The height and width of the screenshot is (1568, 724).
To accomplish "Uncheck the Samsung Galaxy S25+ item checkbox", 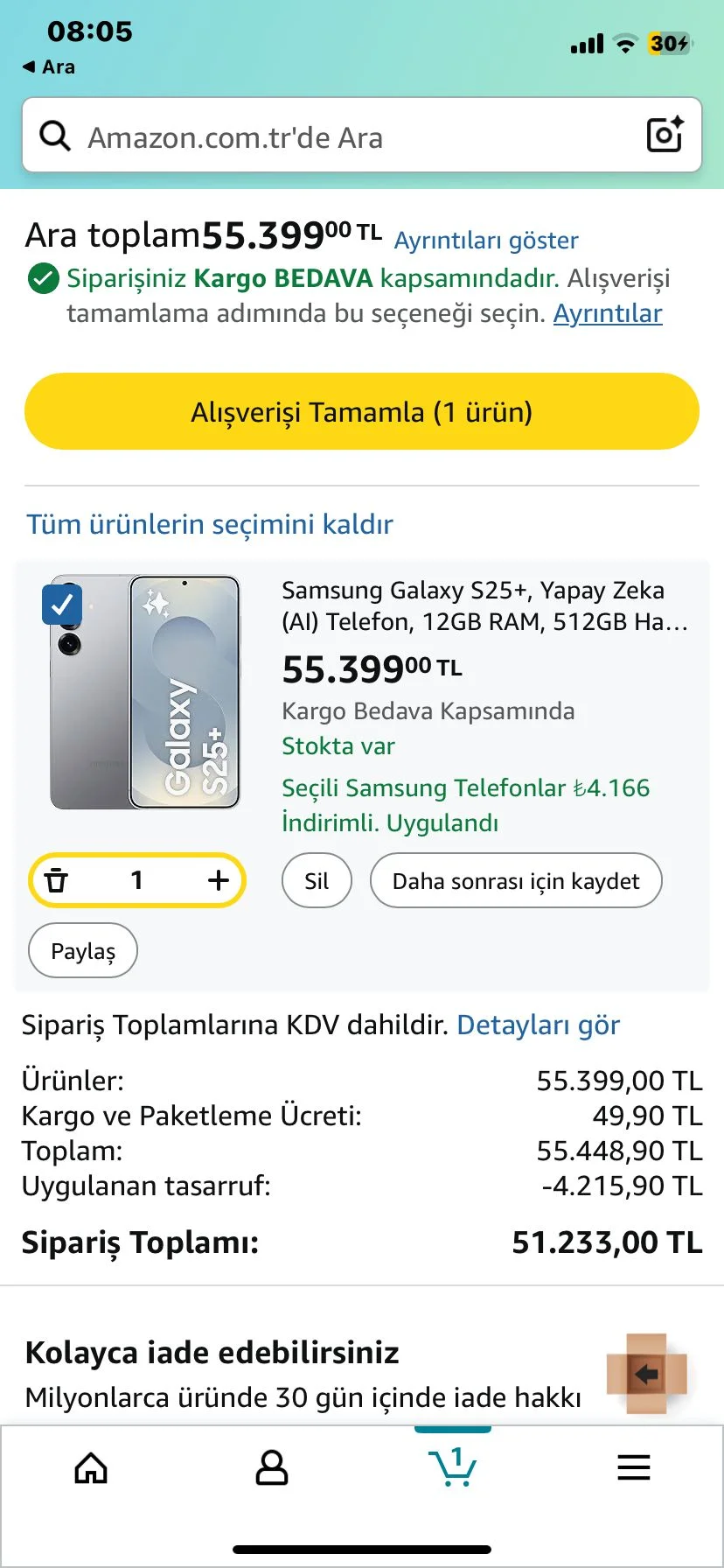I will 62,605.
